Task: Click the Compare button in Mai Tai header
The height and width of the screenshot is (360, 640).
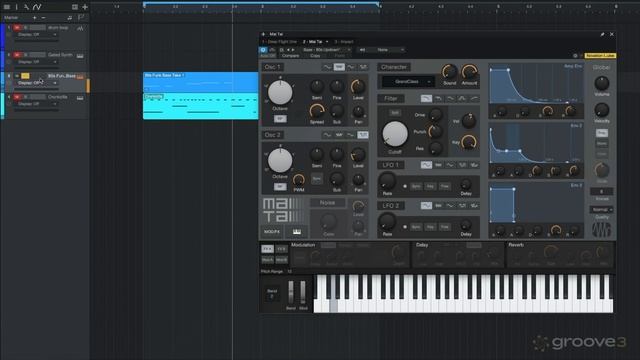Action: (291, 56)
